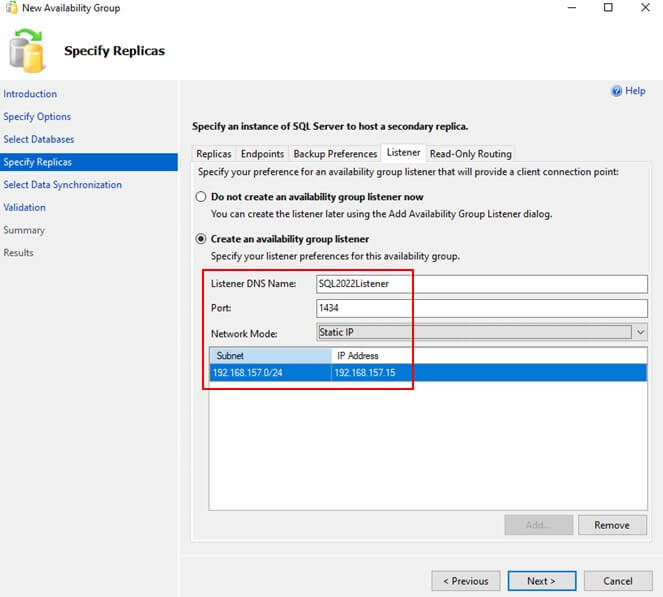The height and width of the screenshot is (597, 663).
Task: Click the Port number field
Action: (480, 308)
